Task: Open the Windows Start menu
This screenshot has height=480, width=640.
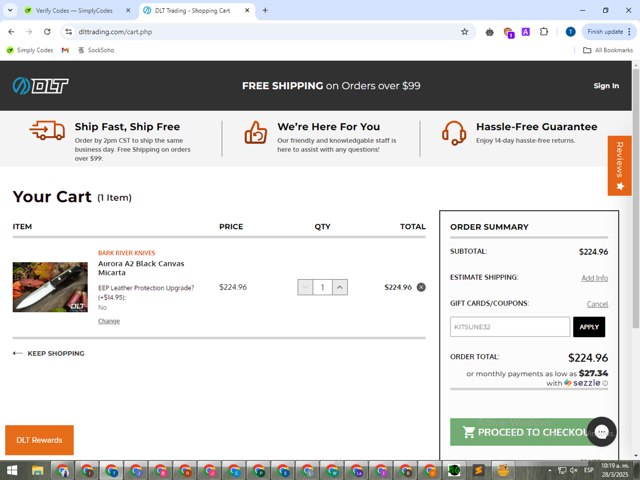Action: tap(12, 471)
